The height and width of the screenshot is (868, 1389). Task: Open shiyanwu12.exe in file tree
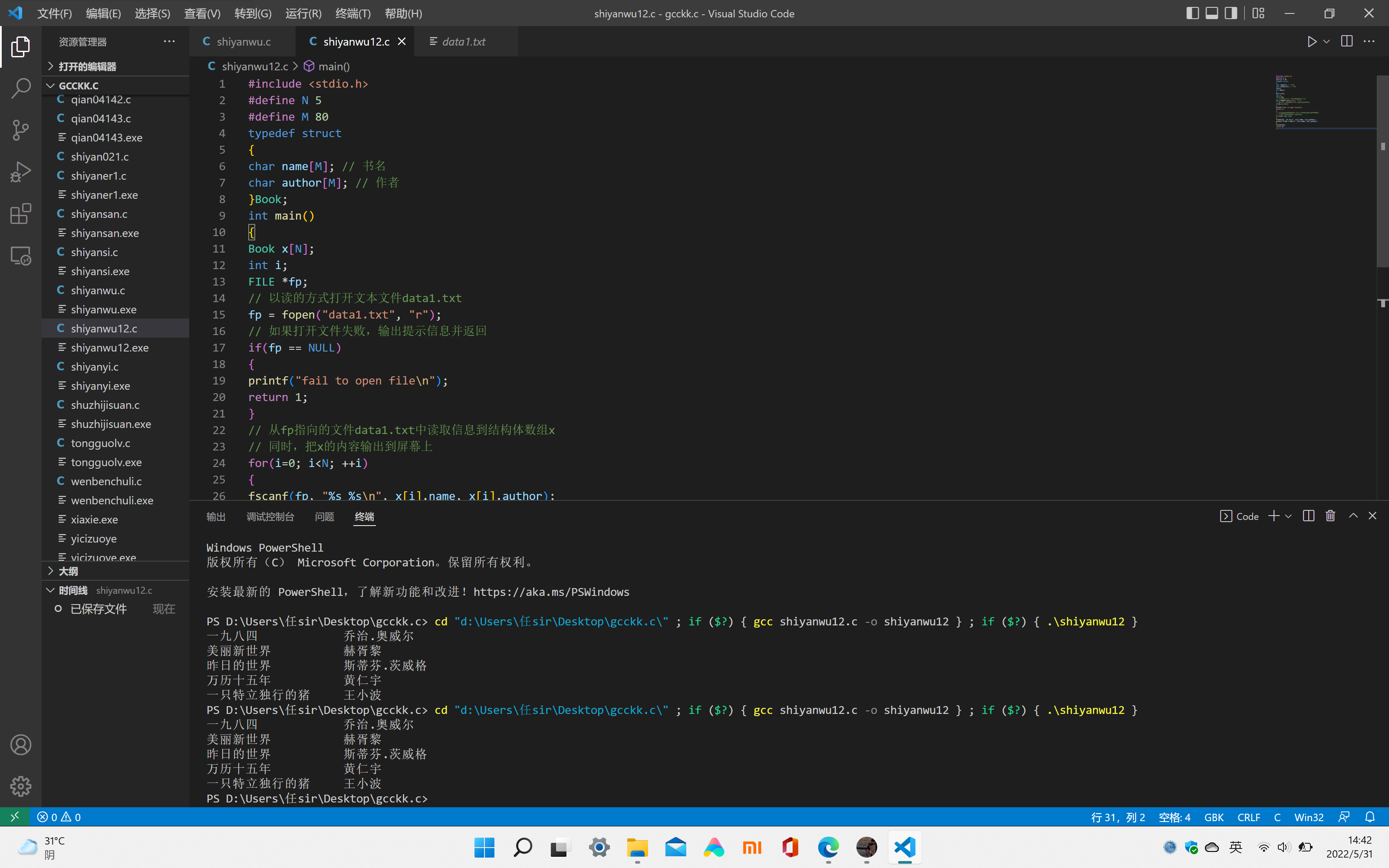point(115,347)
